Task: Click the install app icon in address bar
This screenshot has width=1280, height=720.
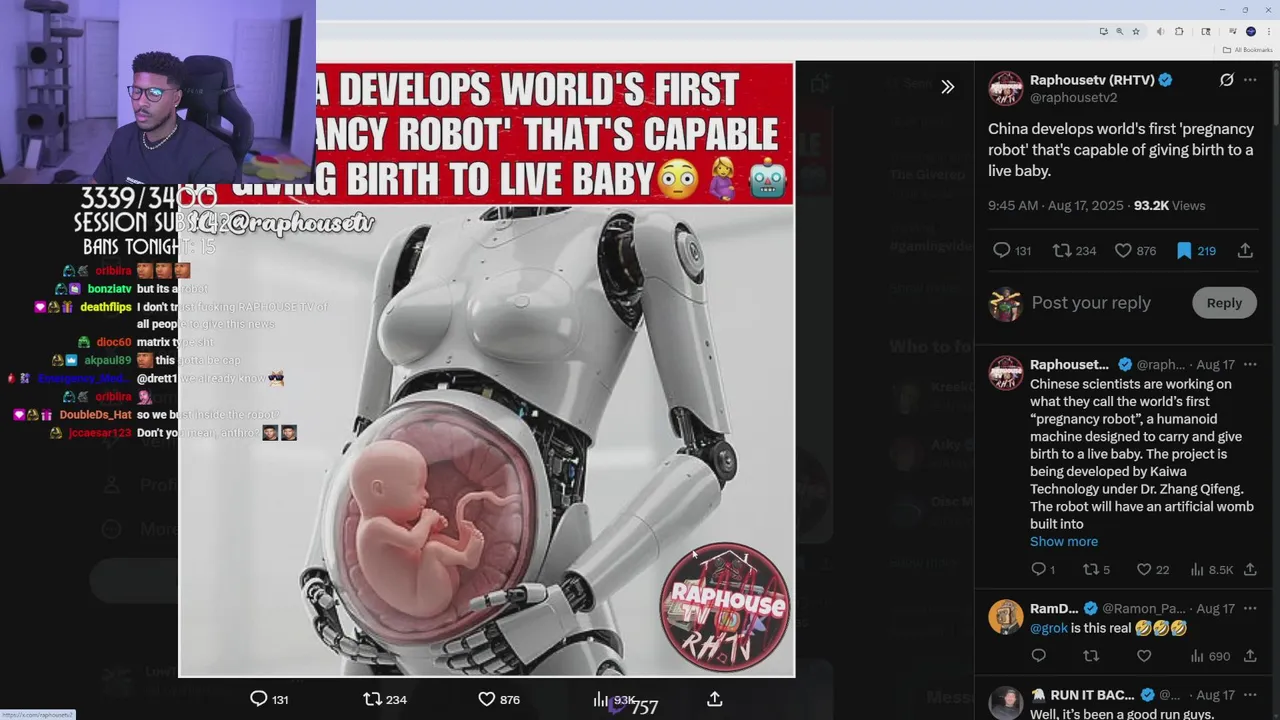Action: point(1103,32)
